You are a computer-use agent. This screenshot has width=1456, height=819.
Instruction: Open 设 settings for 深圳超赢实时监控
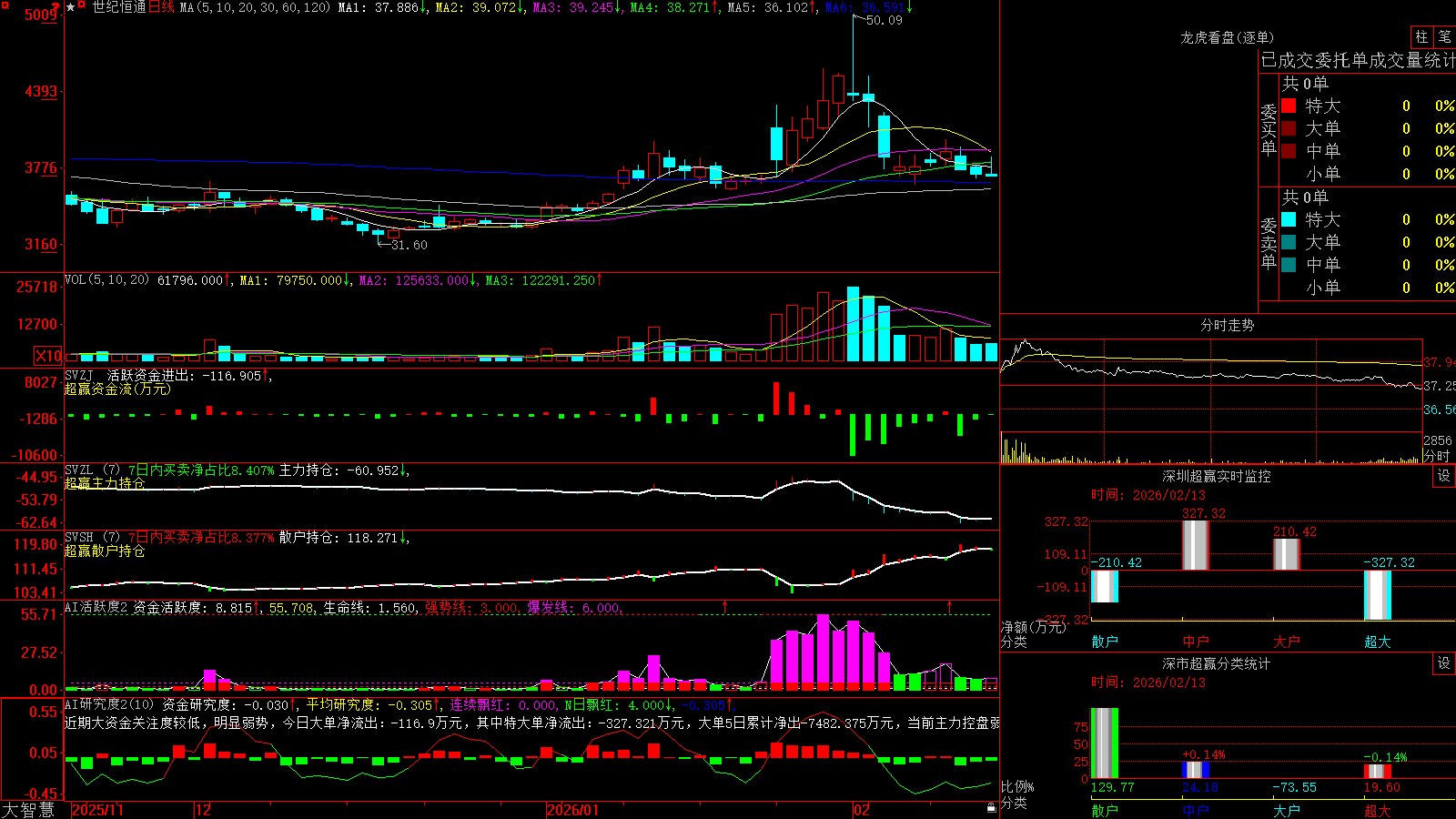(1444, 476)
